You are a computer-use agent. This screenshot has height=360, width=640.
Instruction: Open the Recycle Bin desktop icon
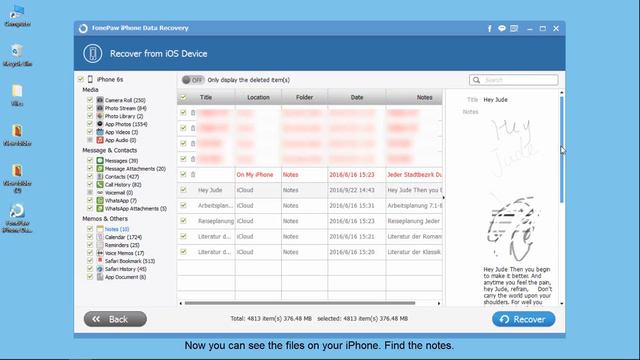pos(17,51)
